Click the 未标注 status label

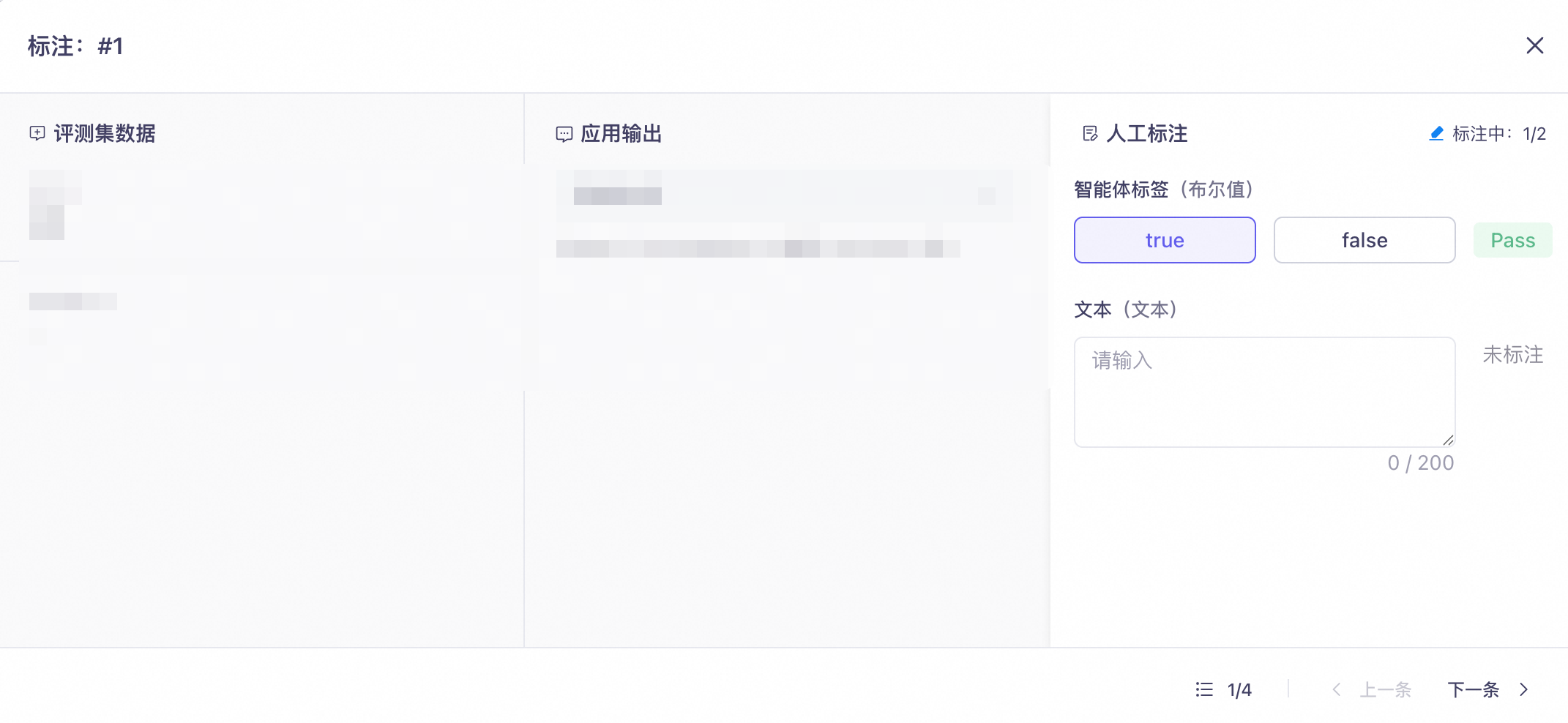click(1512, 355)
